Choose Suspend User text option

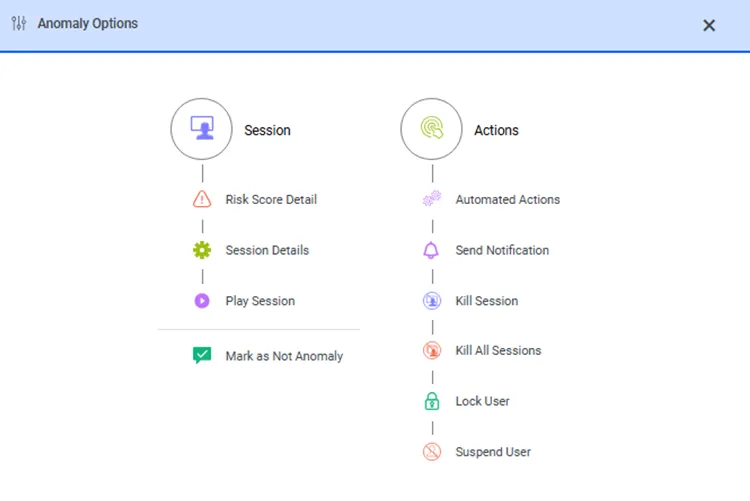[493, 452]
